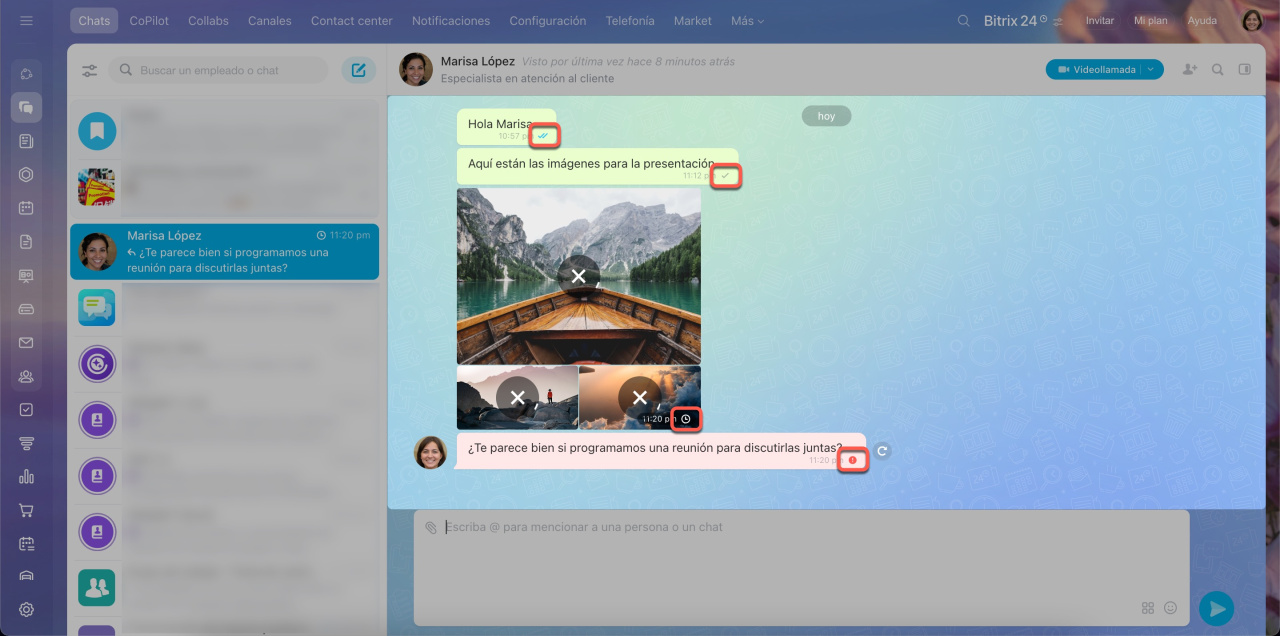Open Marisa López header profile avatar

[416, 69]
